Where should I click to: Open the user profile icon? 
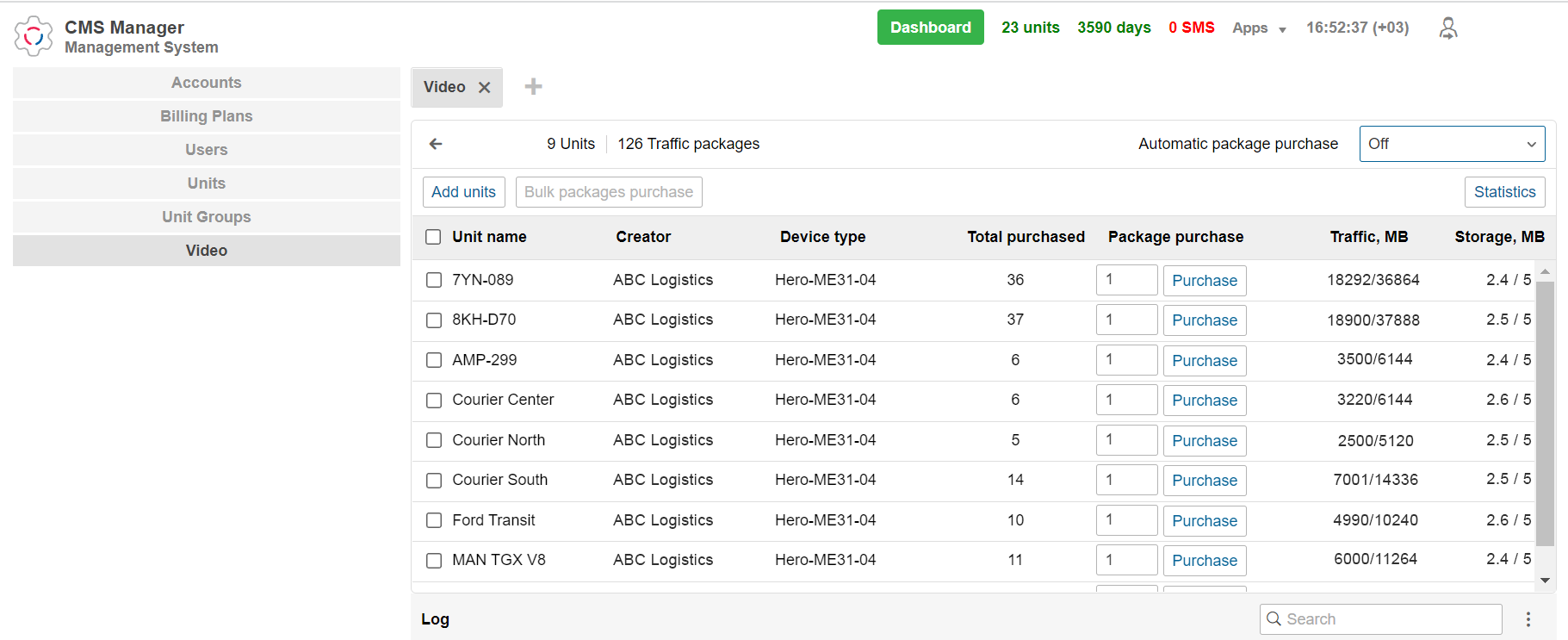(x=1448, y=28)
